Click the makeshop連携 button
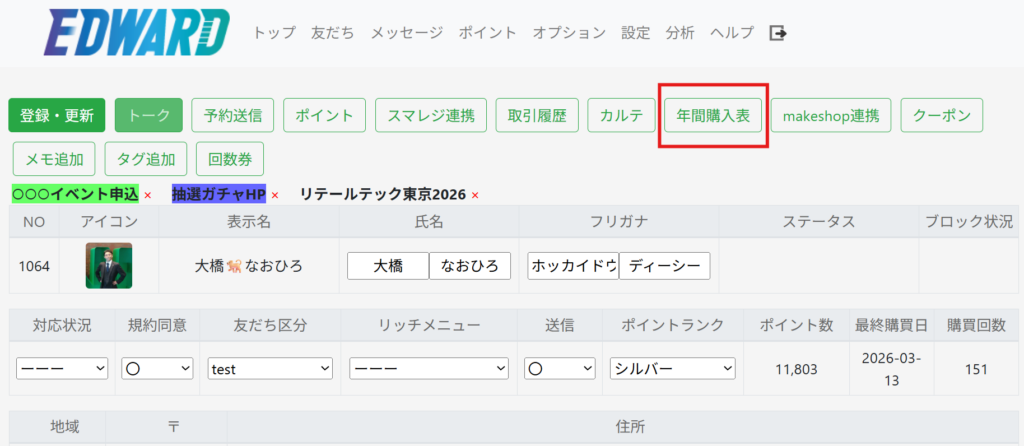 [831, 116]
